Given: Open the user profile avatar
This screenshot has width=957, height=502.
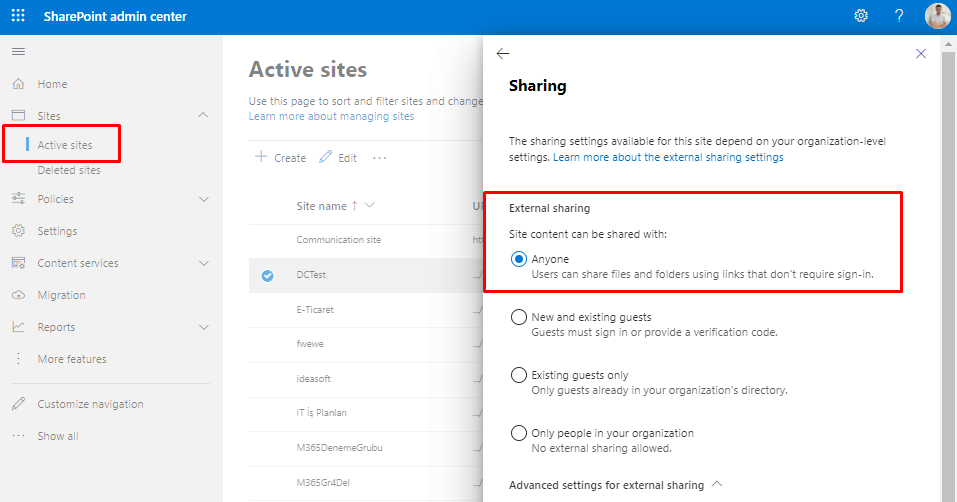Looking at the screenshot, I should click(937, 16).
